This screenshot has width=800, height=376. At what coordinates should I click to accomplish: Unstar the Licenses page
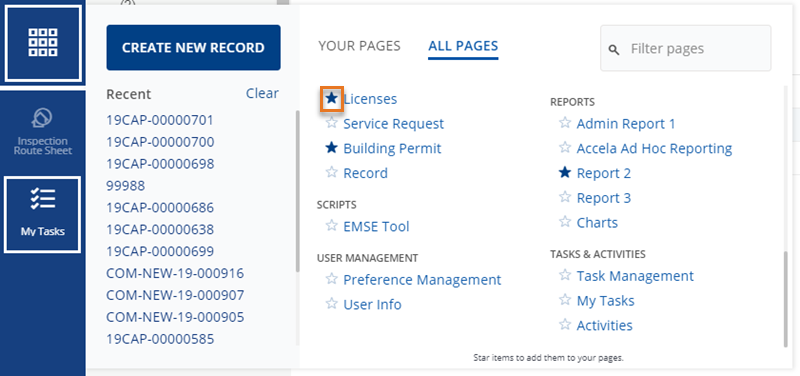(x=332, y=98)
